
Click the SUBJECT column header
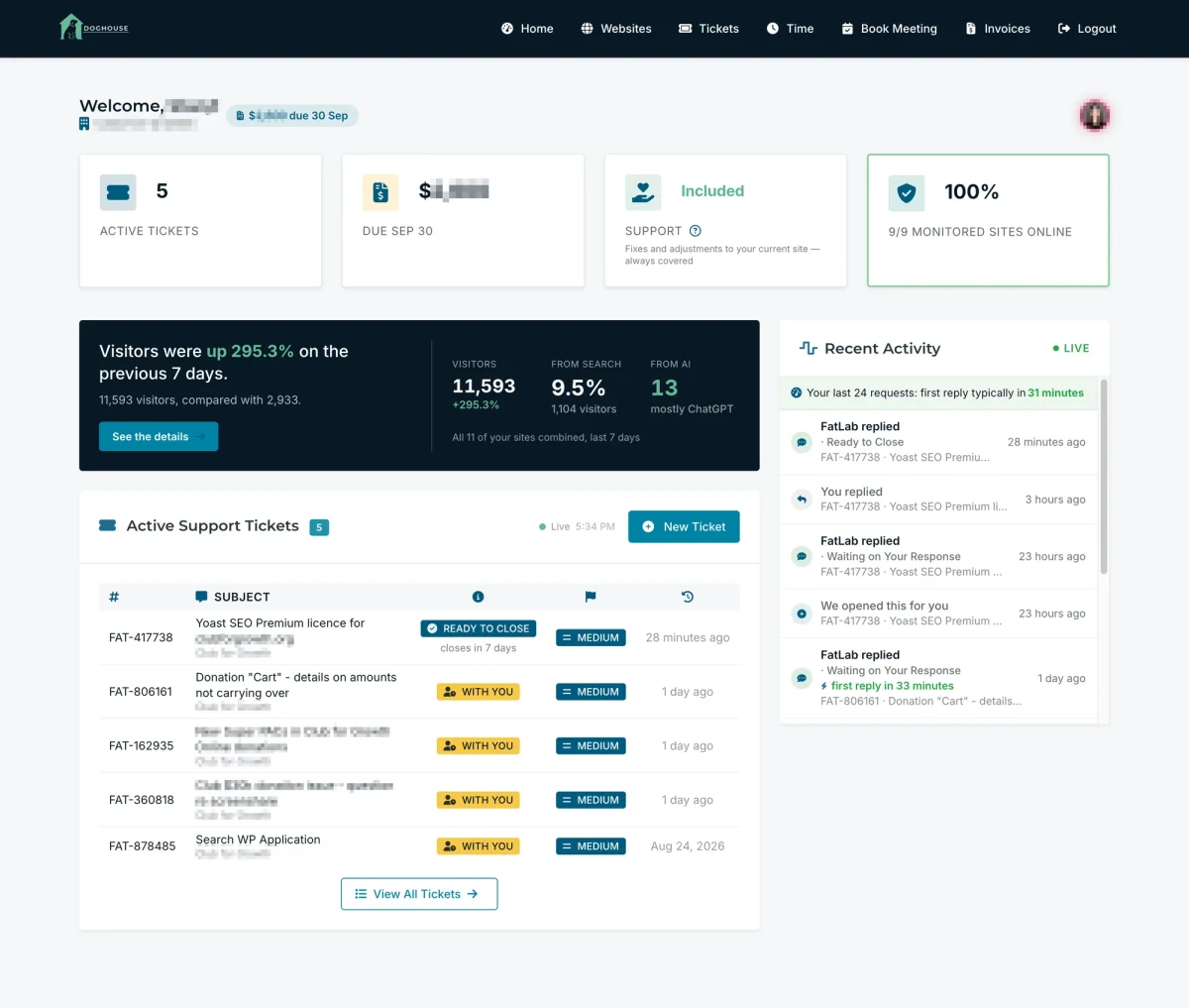pyautogui.click(x=233, y=597)
